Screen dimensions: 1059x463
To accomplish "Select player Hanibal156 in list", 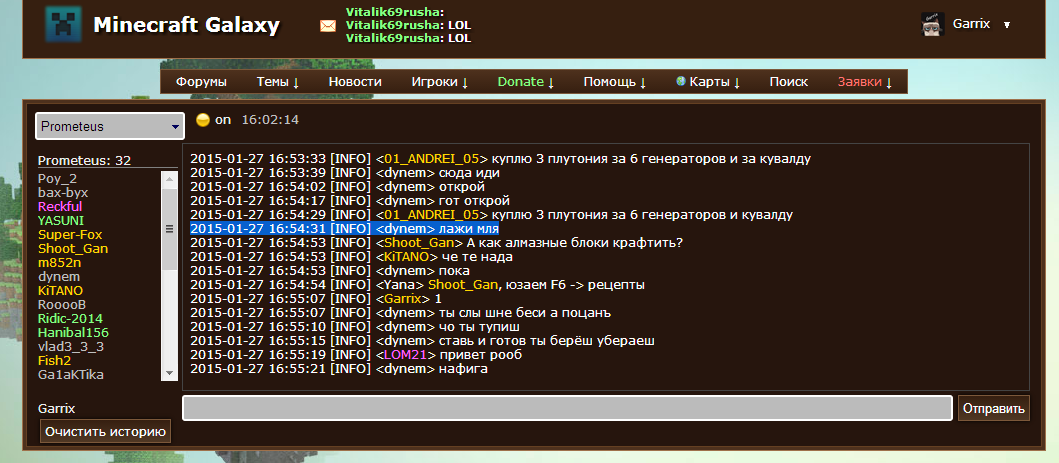I will pos(73,333).
